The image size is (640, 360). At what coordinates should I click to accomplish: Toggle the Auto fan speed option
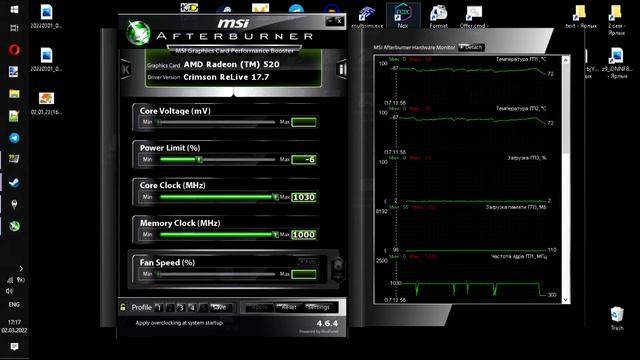click(x=308, y=261)
